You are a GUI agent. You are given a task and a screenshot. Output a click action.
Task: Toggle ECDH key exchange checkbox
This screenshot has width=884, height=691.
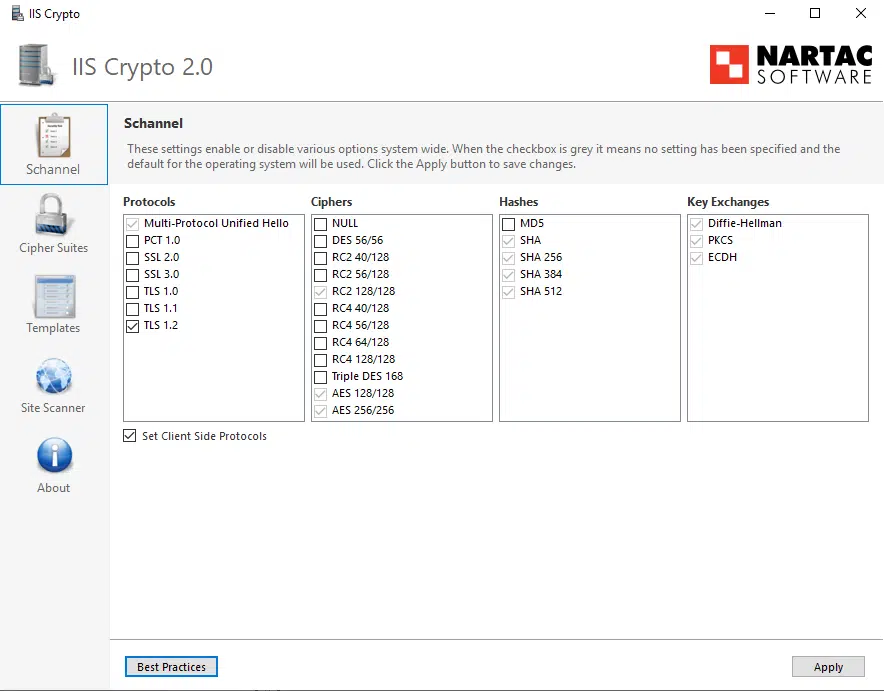coord(696,258)
